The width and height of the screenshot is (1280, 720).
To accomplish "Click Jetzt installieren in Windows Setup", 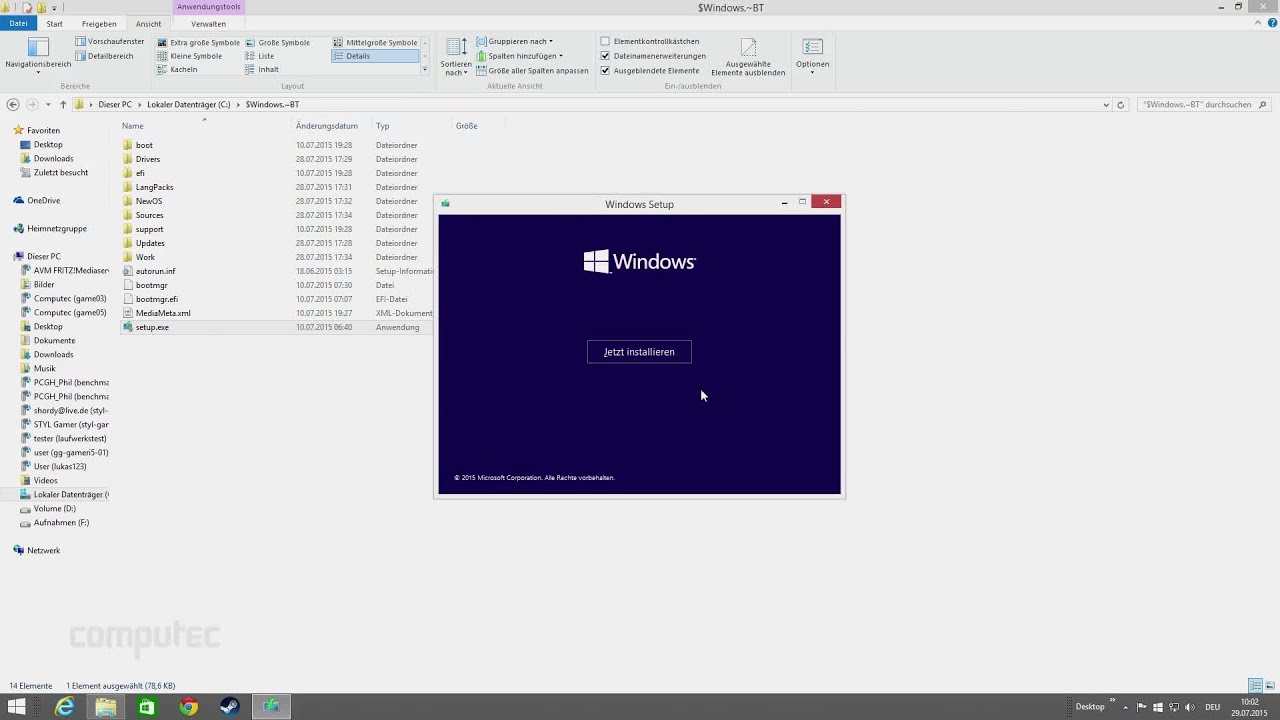I will click(639, 352).
